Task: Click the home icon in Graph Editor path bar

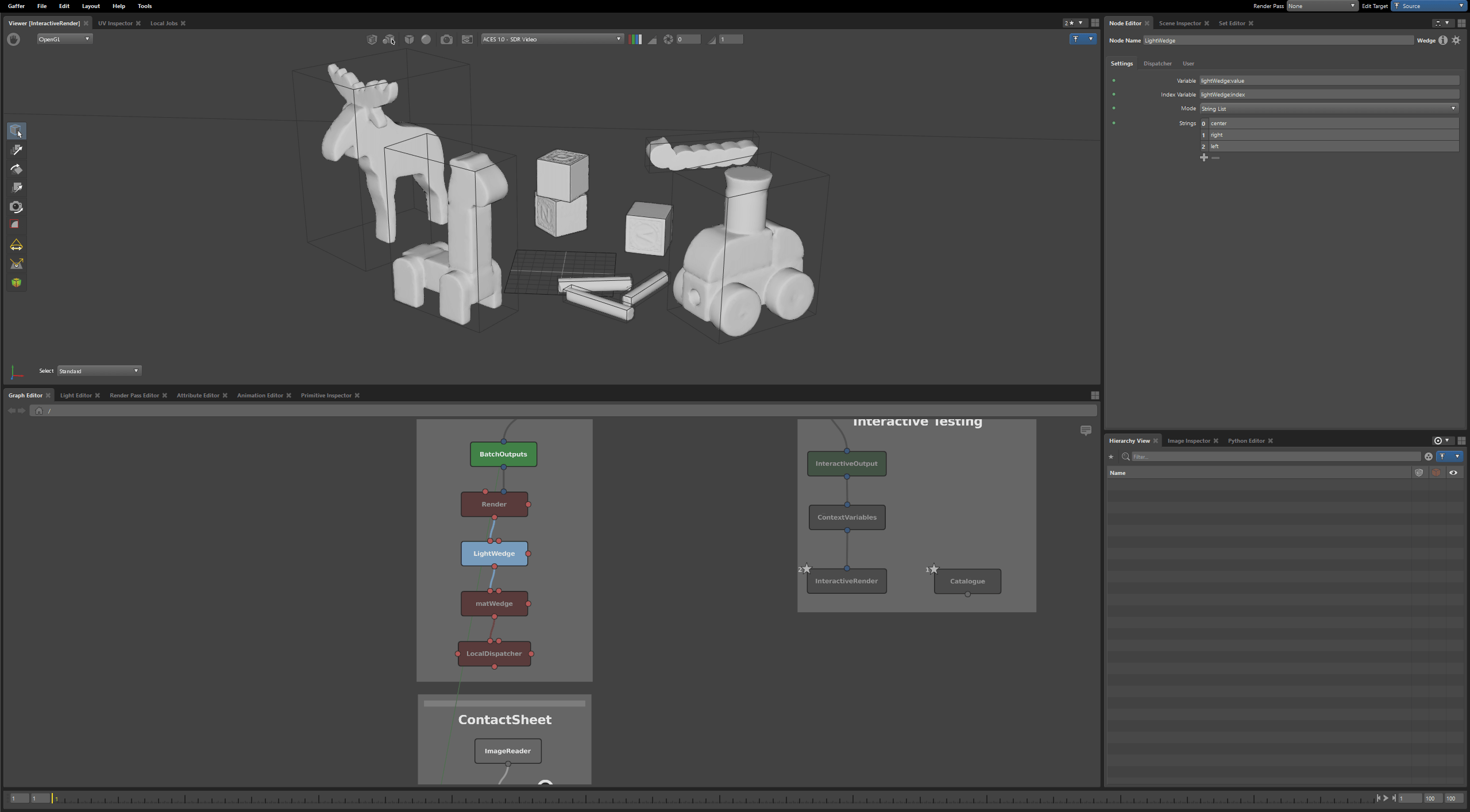Action: (x=39, y=411)
